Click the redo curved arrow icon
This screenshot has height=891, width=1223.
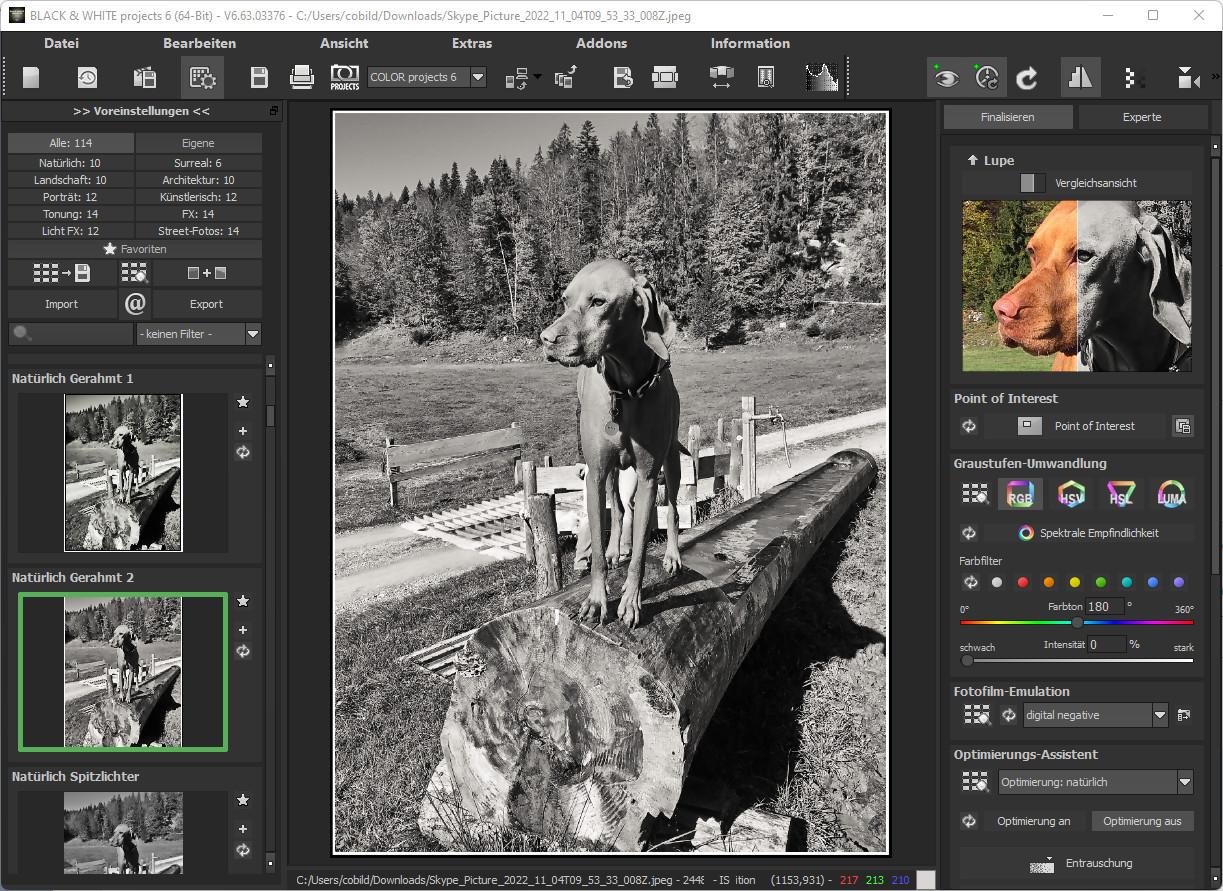(x=1027, y=78)
